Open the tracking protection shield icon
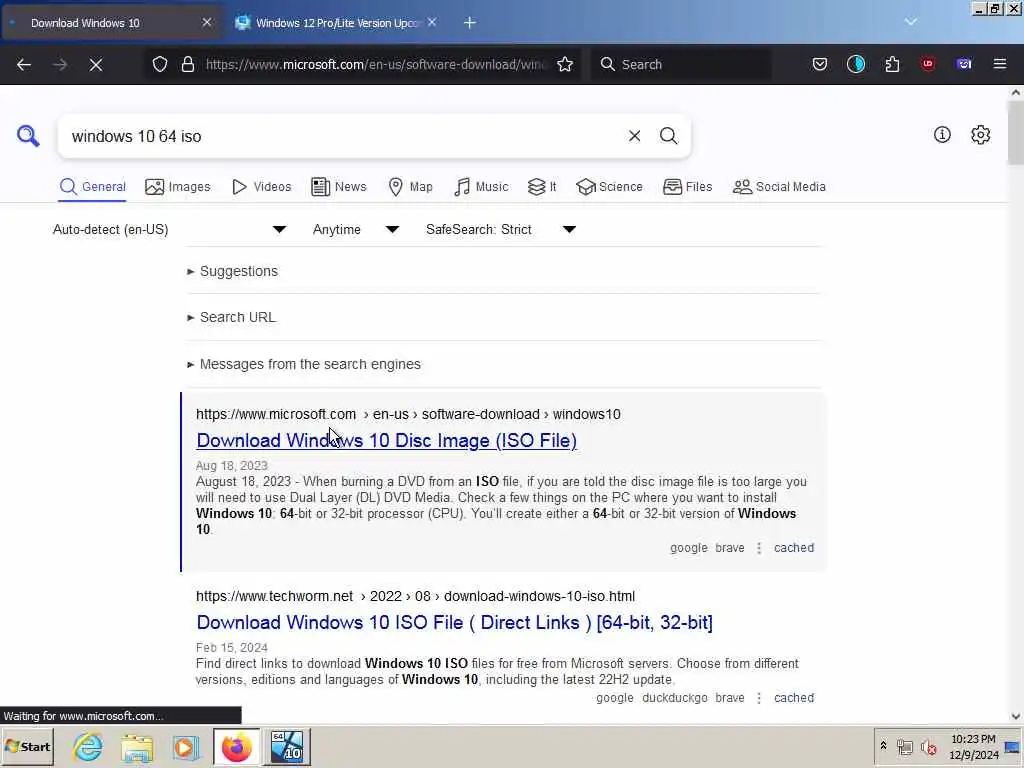 160,64
